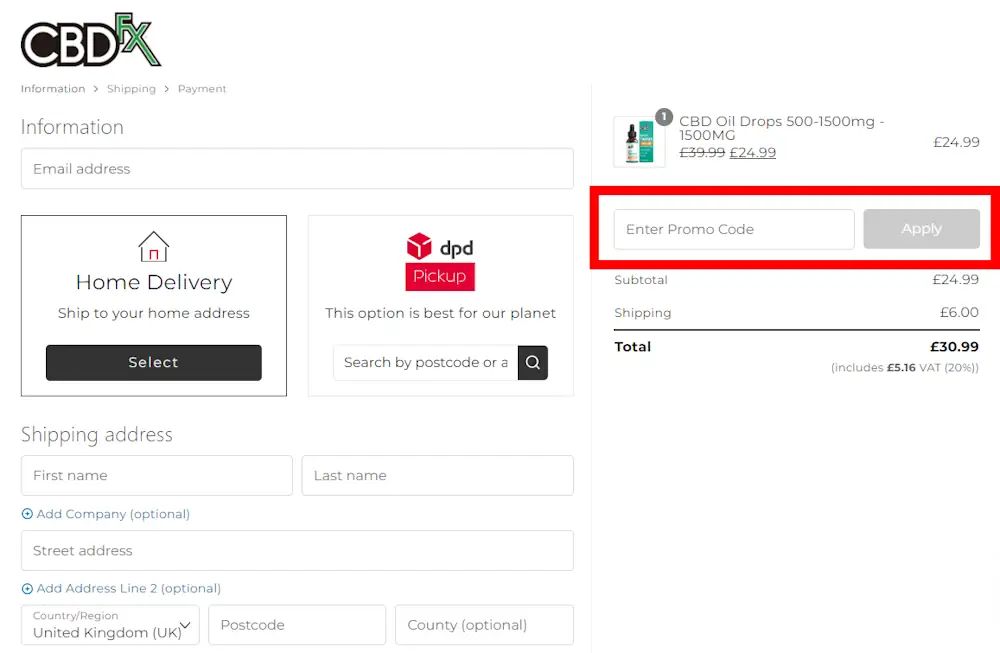Focus the Email address field
This screenshot has width=1000, height=653.
(x=297, y=169)
